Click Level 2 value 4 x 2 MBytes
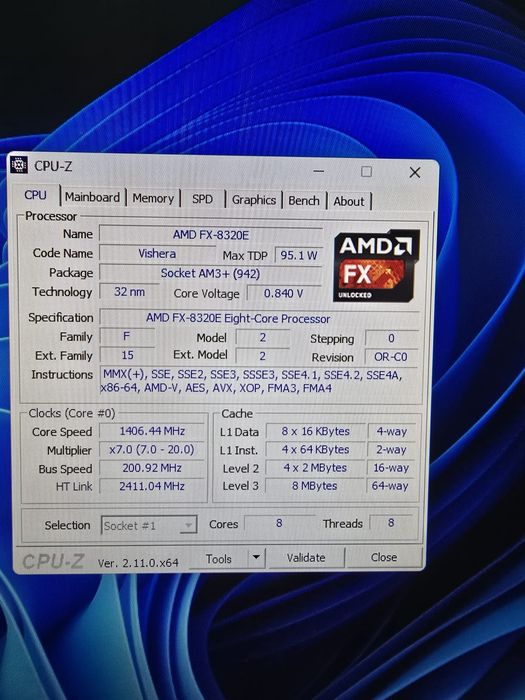This screenshot has height=700, width=525. point(315,468)
